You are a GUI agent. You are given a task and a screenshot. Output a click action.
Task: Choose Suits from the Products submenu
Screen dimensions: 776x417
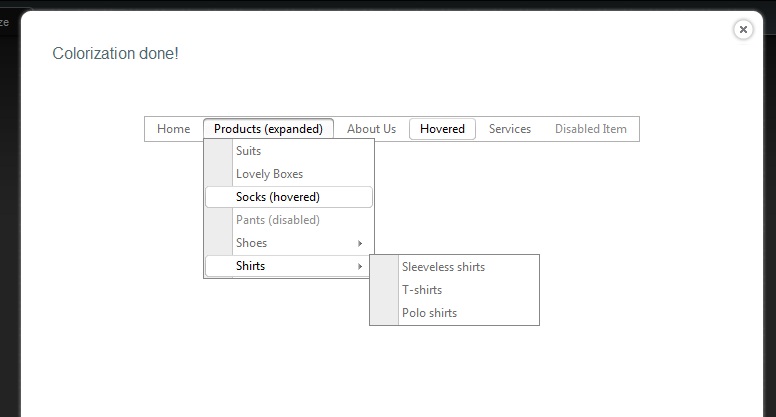[x=249, y=151]
